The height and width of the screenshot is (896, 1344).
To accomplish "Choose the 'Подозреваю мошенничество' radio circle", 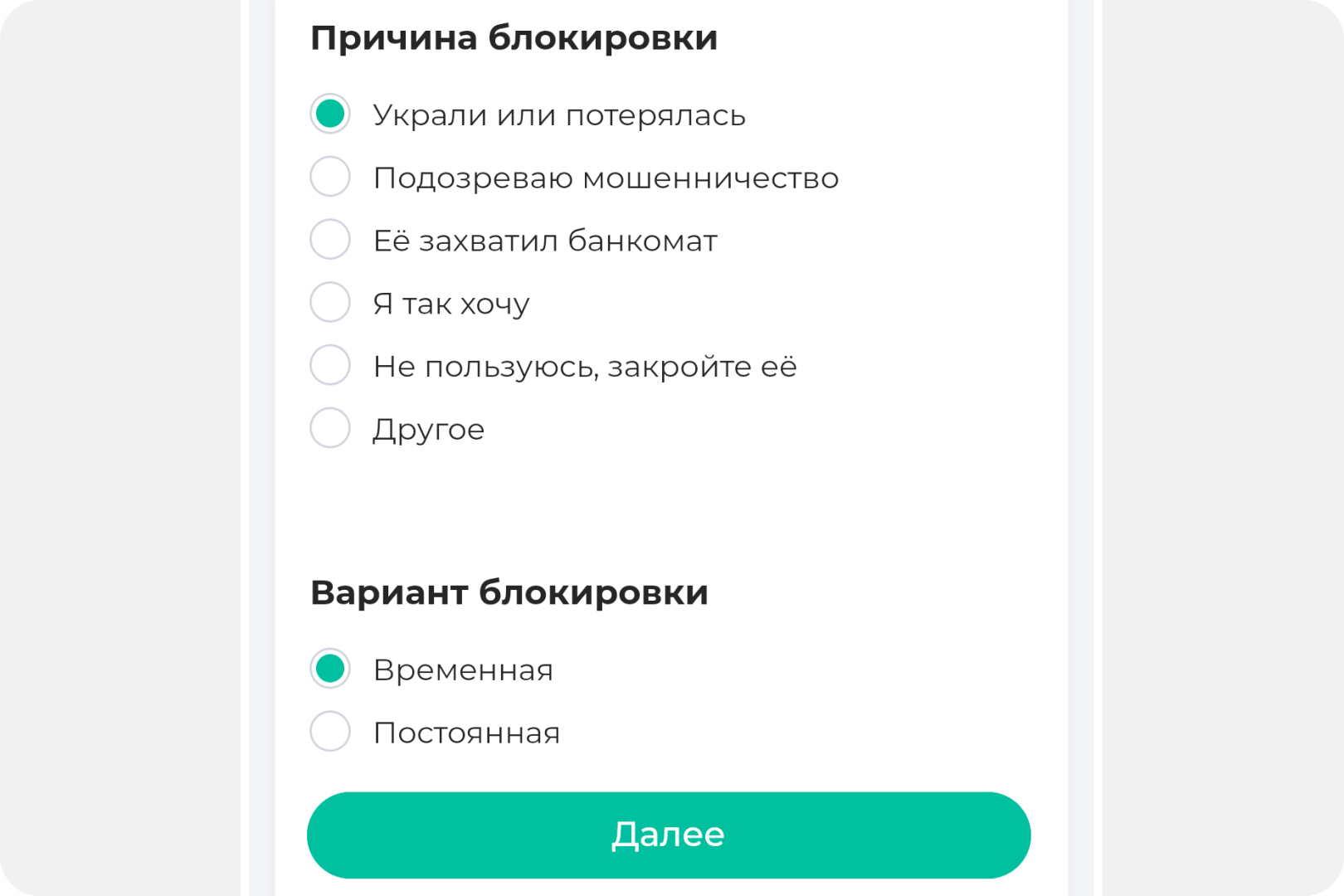I will pos(330,177).
